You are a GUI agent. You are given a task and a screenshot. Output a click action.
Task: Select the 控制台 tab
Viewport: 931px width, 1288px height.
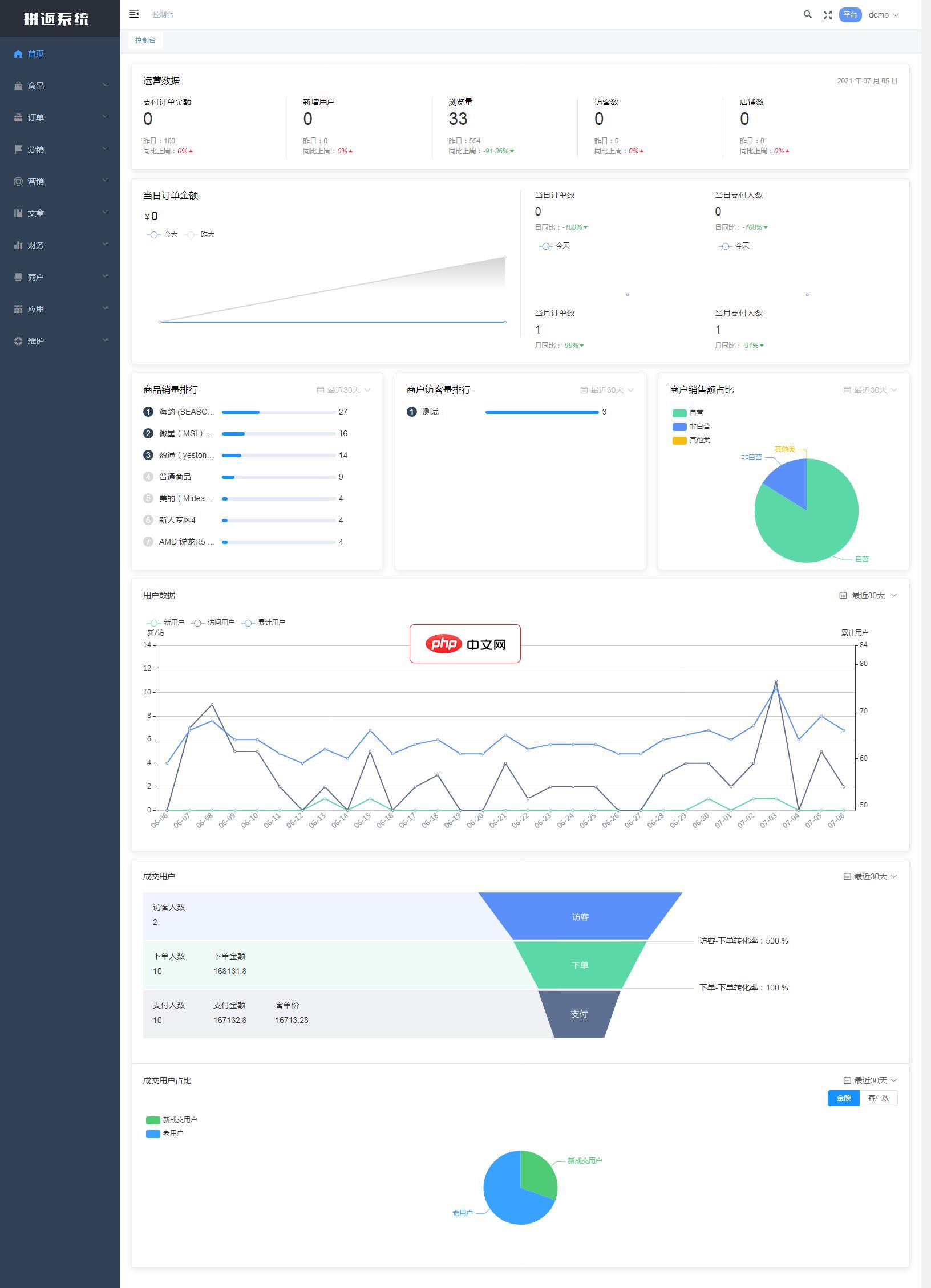tap(145, 40)
